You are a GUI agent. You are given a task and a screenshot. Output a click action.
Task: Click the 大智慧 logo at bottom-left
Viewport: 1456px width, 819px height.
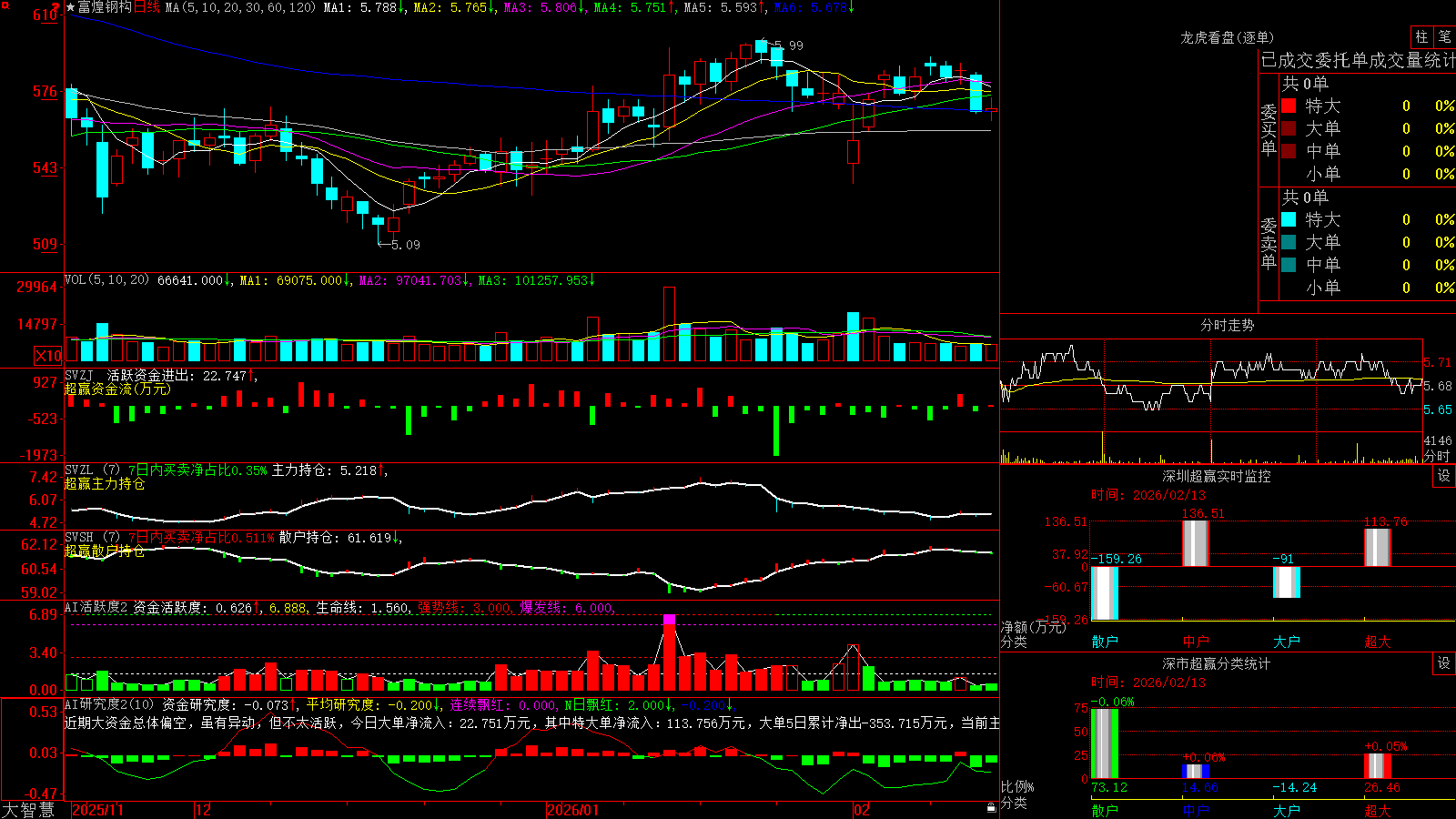pyautogui.click(x=28, y=810)
